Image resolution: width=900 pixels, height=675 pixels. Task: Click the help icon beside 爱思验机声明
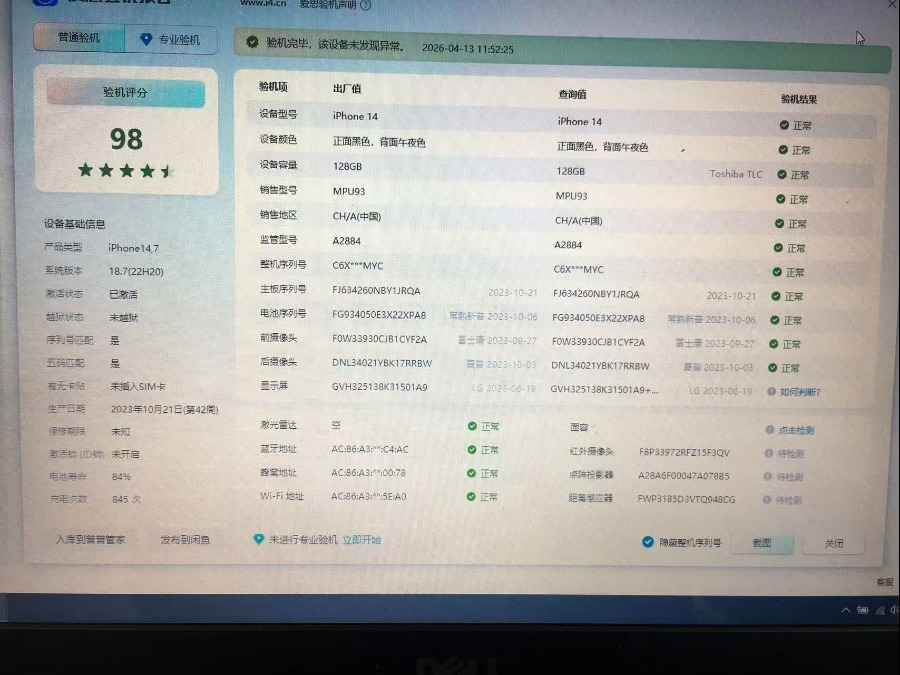(x=366, y=5)
